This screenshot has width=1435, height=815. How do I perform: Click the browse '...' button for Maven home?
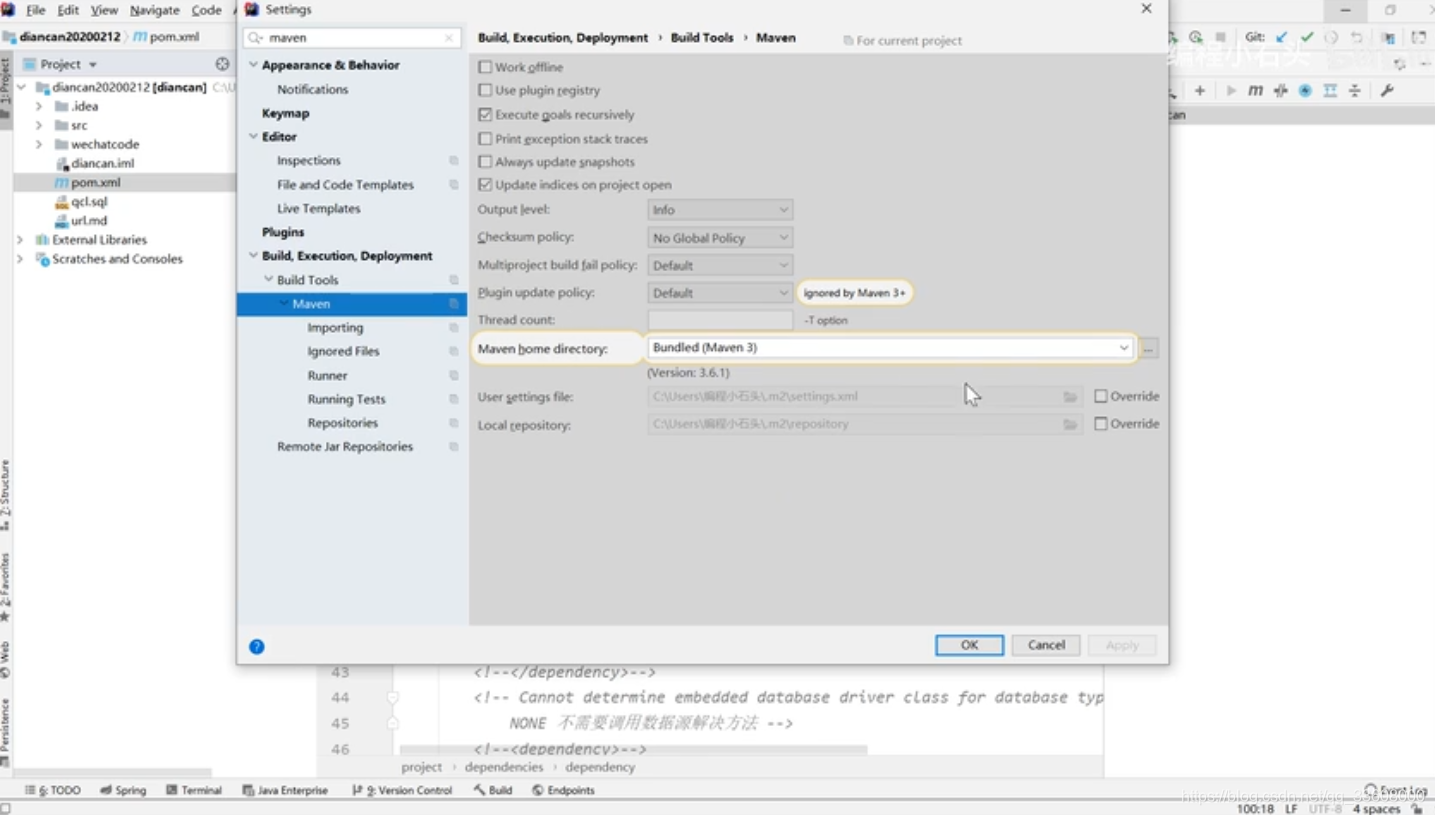point(1149,348)
